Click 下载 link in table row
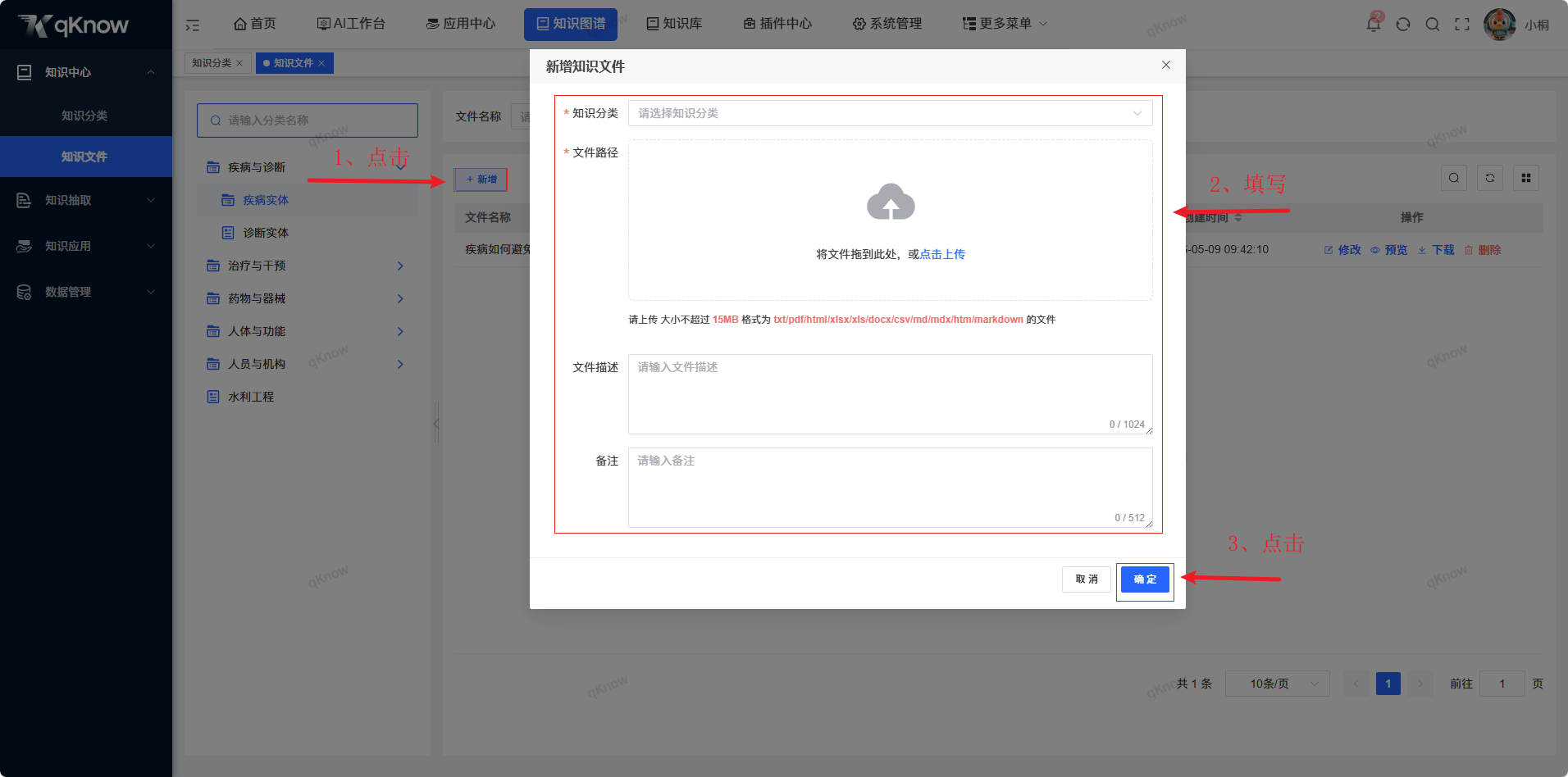 pos(1436,250)
